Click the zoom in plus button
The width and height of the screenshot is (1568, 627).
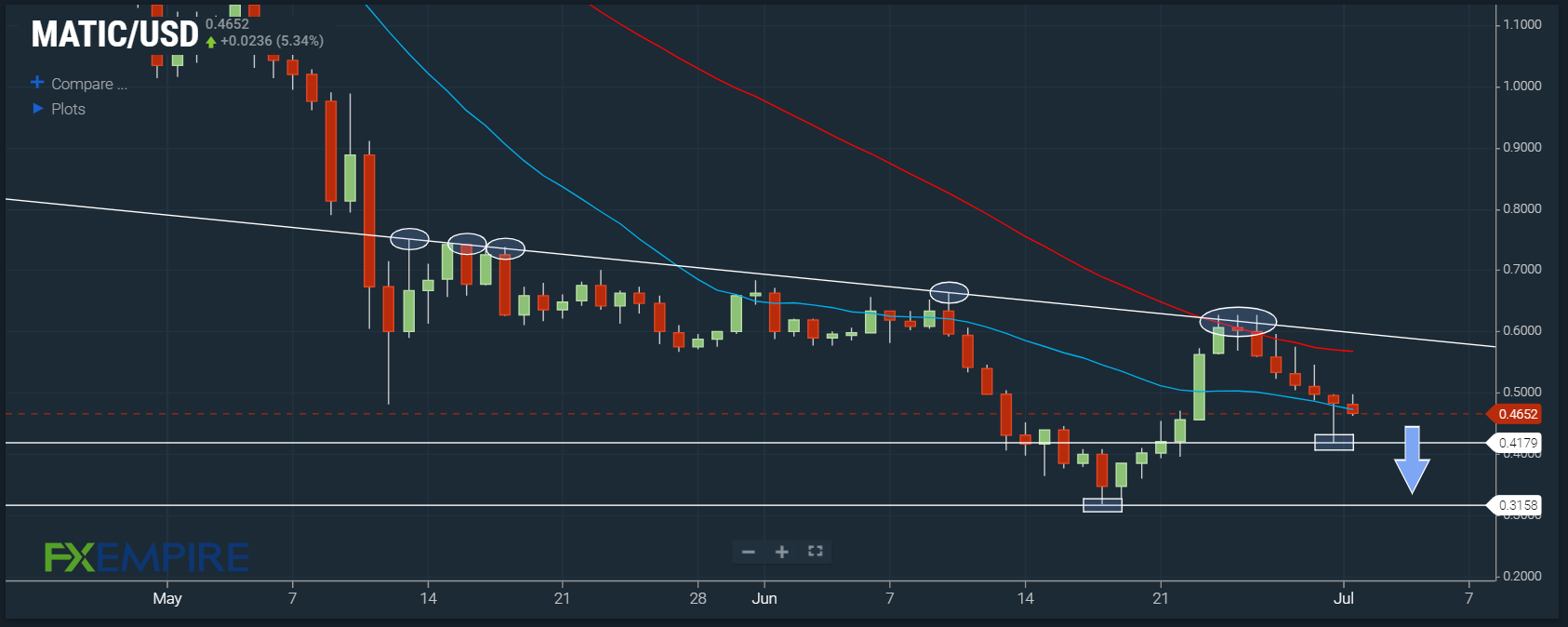click(782, 552)
